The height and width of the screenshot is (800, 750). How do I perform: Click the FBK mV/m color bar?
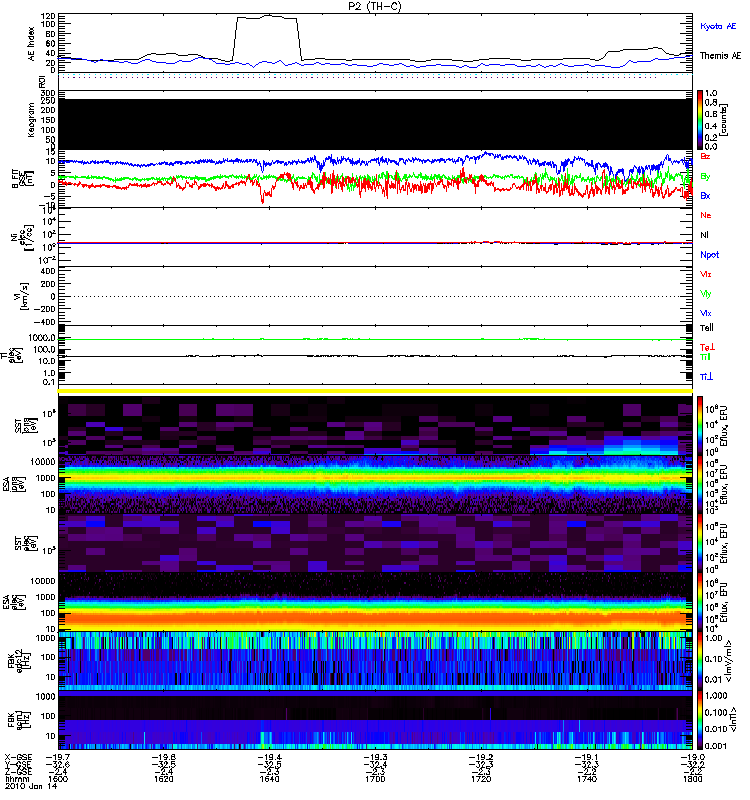[700, 661]
